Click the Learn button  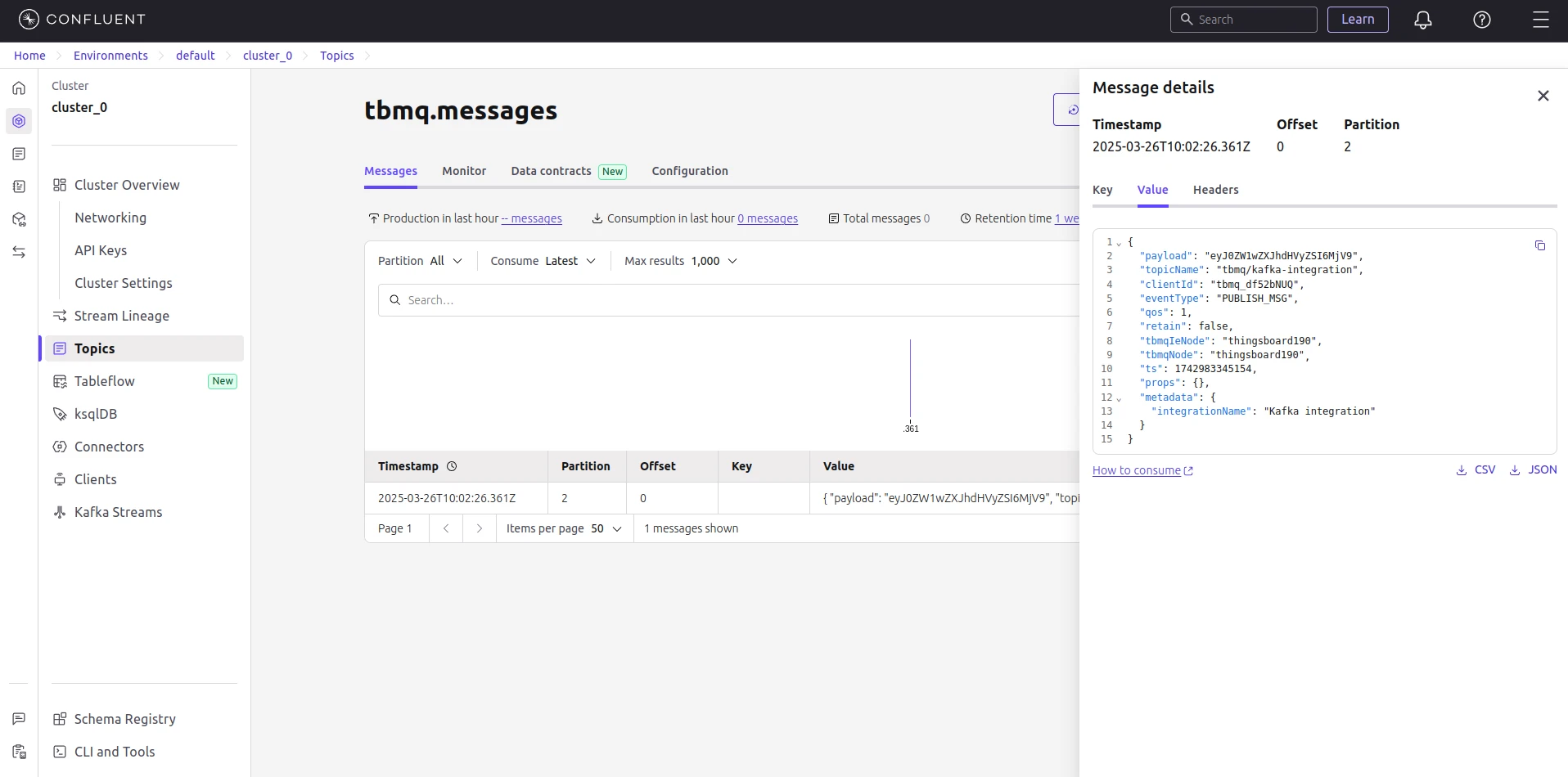1358,20
